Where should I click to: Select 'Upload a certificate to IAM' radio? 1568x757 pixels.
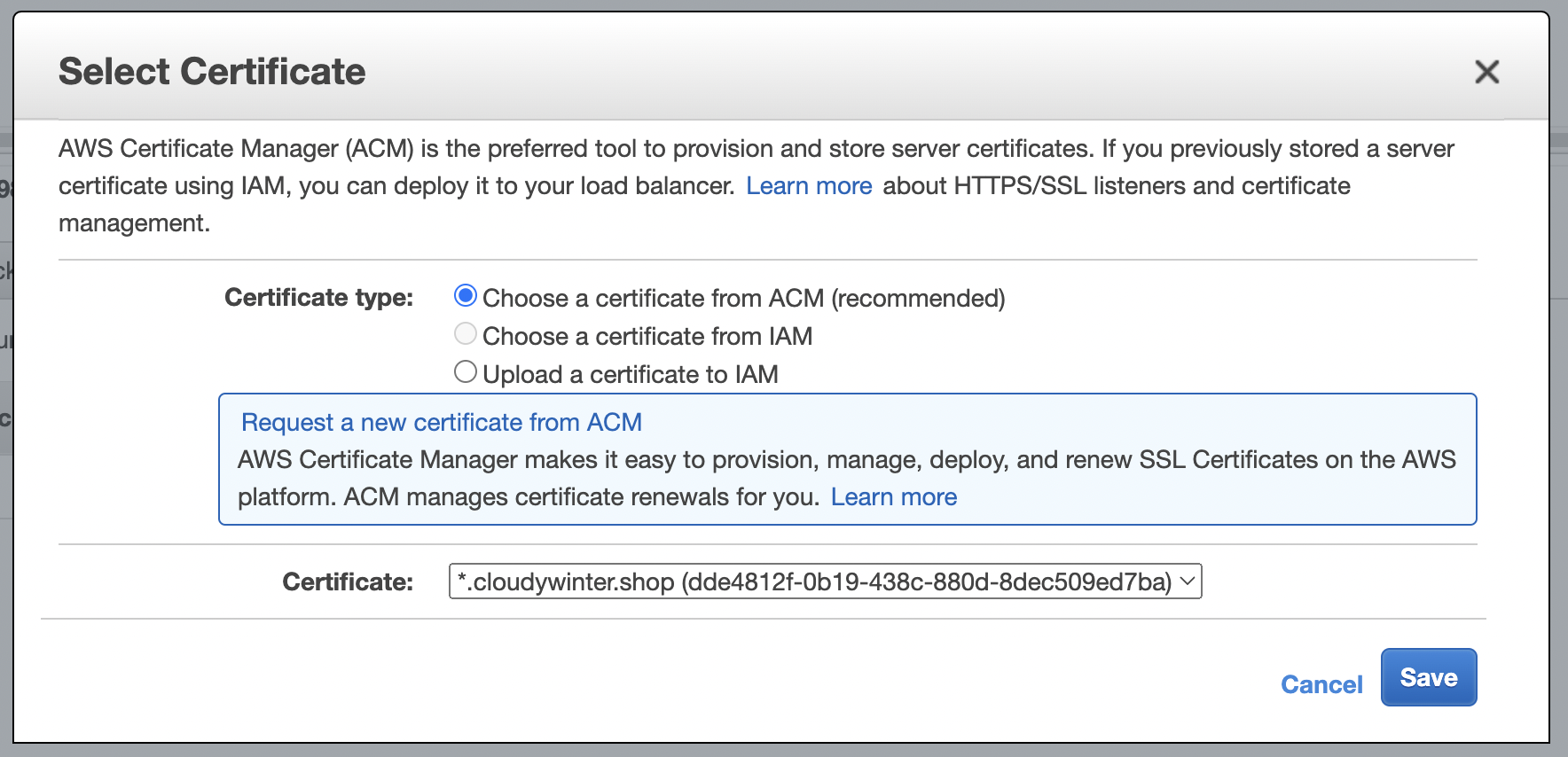click(466, 371)
